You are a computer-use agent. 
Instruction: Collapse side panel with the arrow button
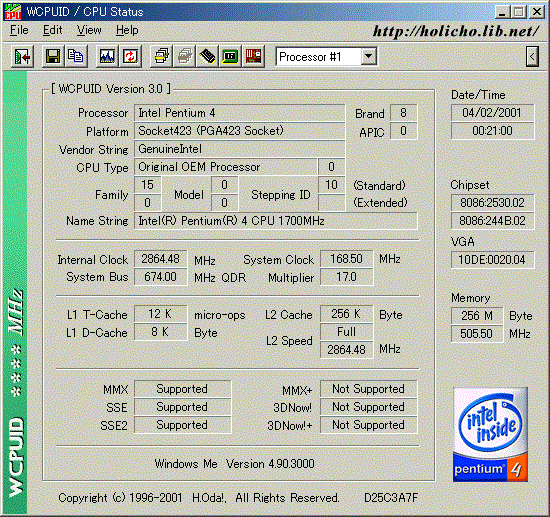coord(532,56)
